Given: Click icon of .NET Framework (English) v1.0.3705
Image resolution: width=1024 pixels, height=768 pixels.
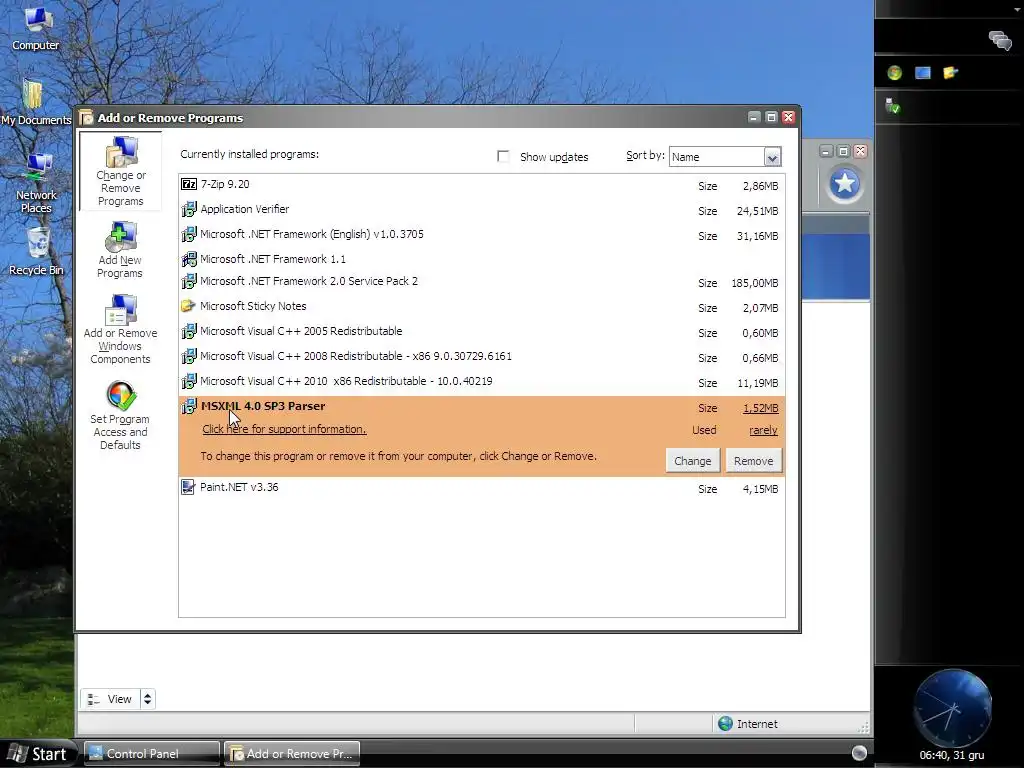Looking at the screenshot, I should (x=189, y=234).
